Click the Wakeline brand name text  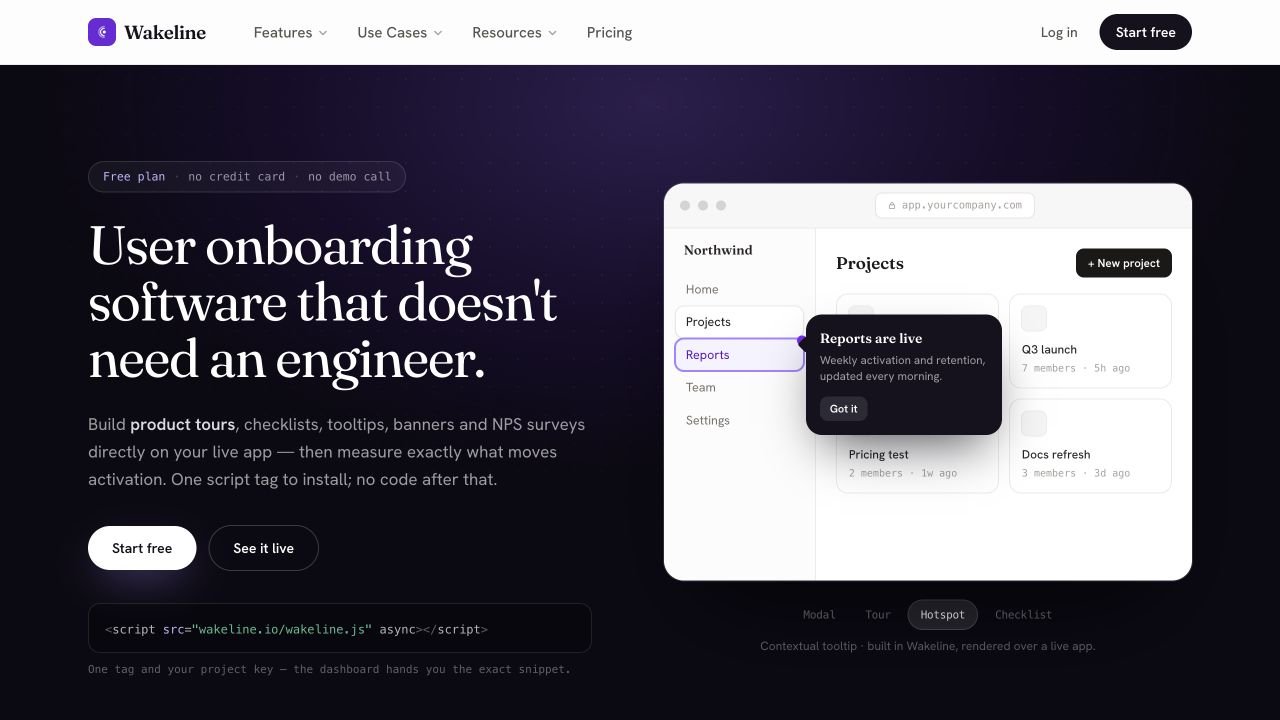coord(165,32)
